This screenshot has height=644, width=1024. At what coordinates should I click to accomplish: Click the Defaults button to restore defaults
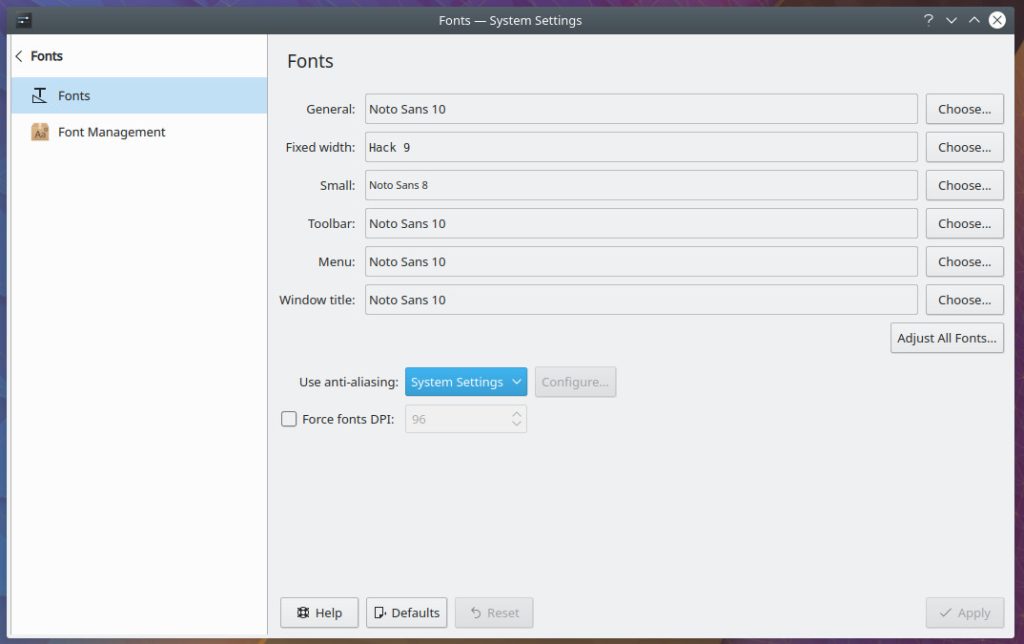coord(406,613)
